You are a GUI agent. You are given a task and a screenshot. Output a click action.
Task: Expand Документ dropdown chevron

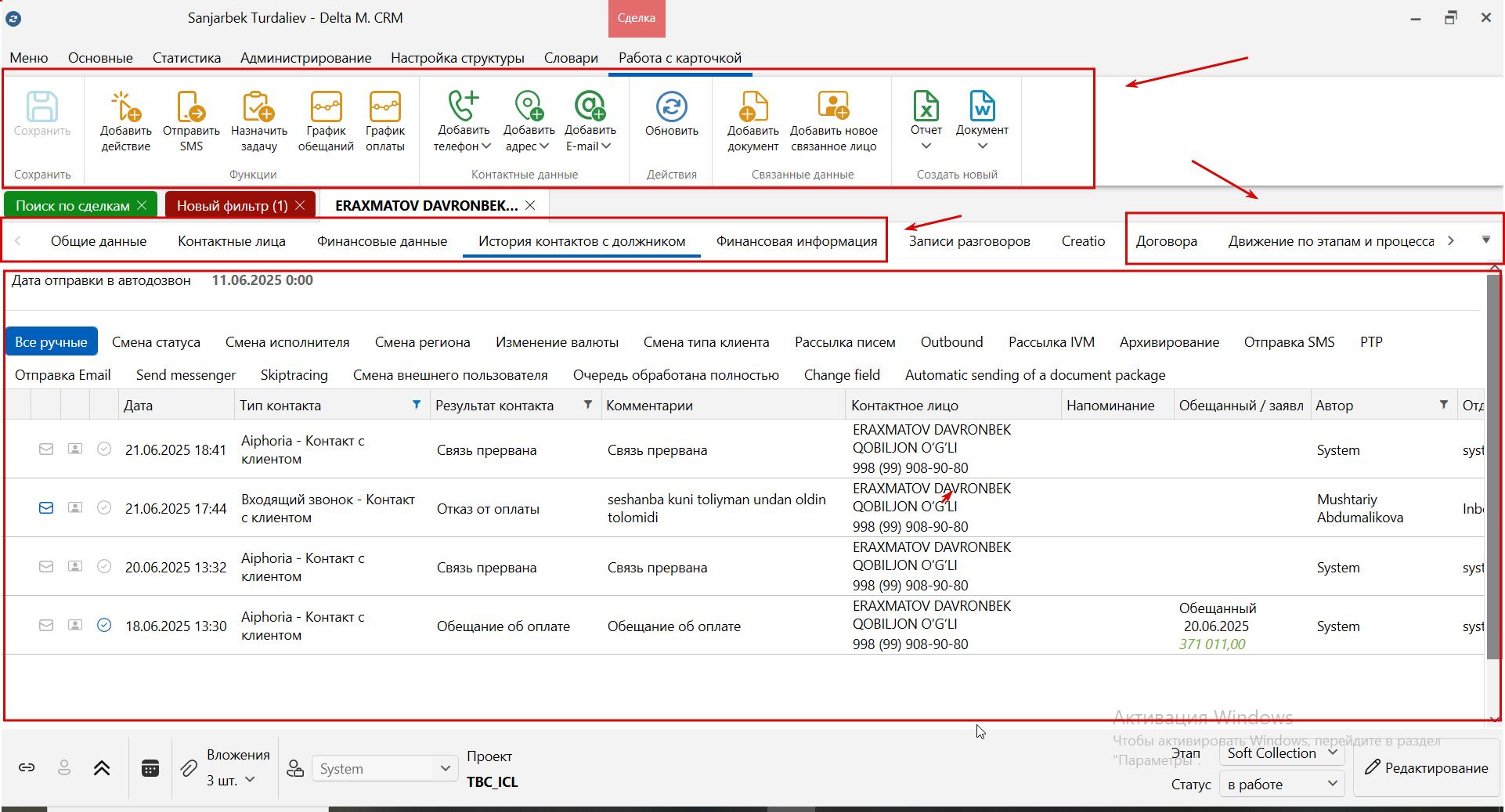coord(983,146)
